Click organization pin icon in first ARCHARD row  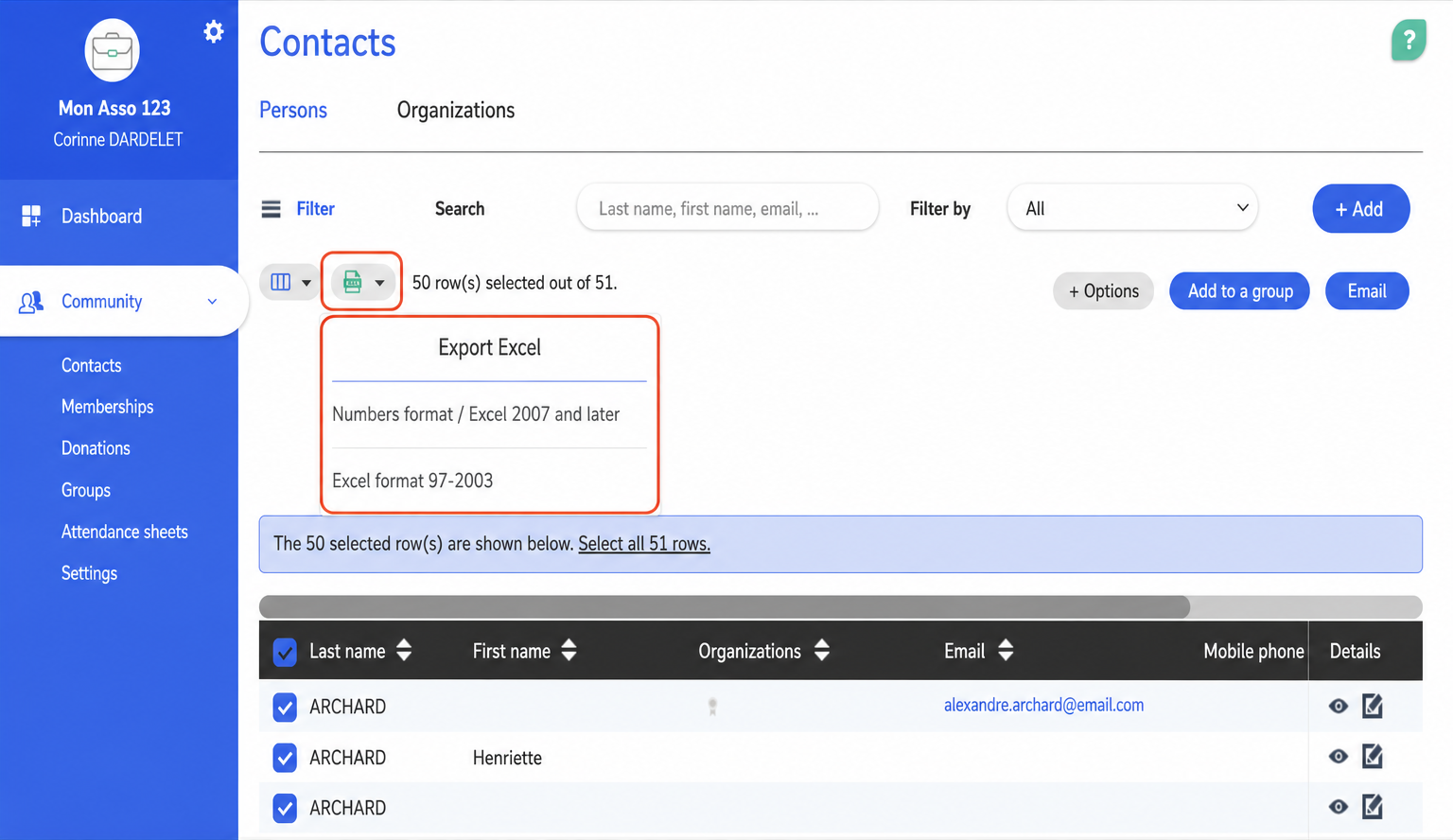pyautogui.click(x=712, y=707)
